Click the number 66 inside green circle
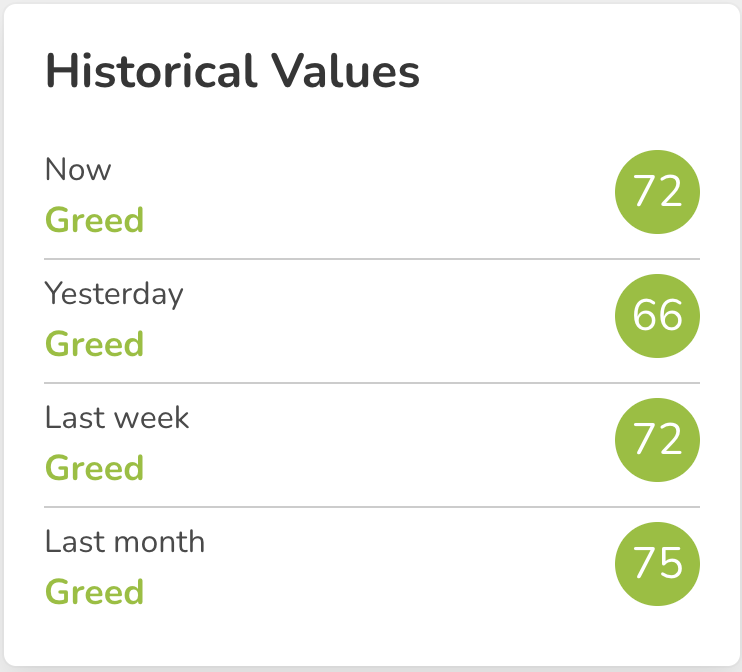The width and height of the screenshot is (742, 672). click(x=658, y=316)
